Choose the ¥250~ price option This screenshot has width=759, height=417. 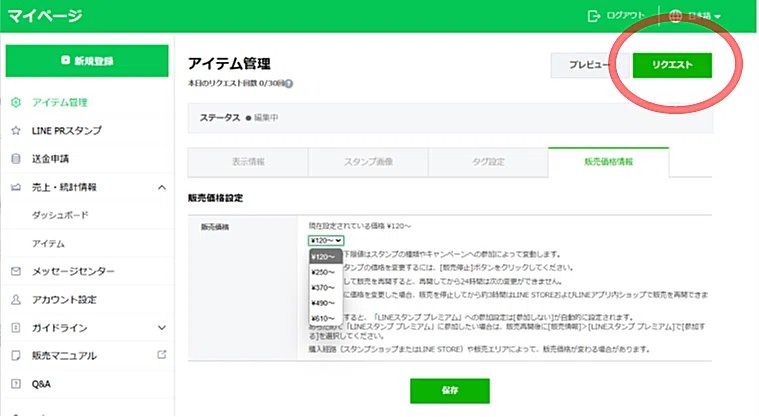tap(325, 272)
